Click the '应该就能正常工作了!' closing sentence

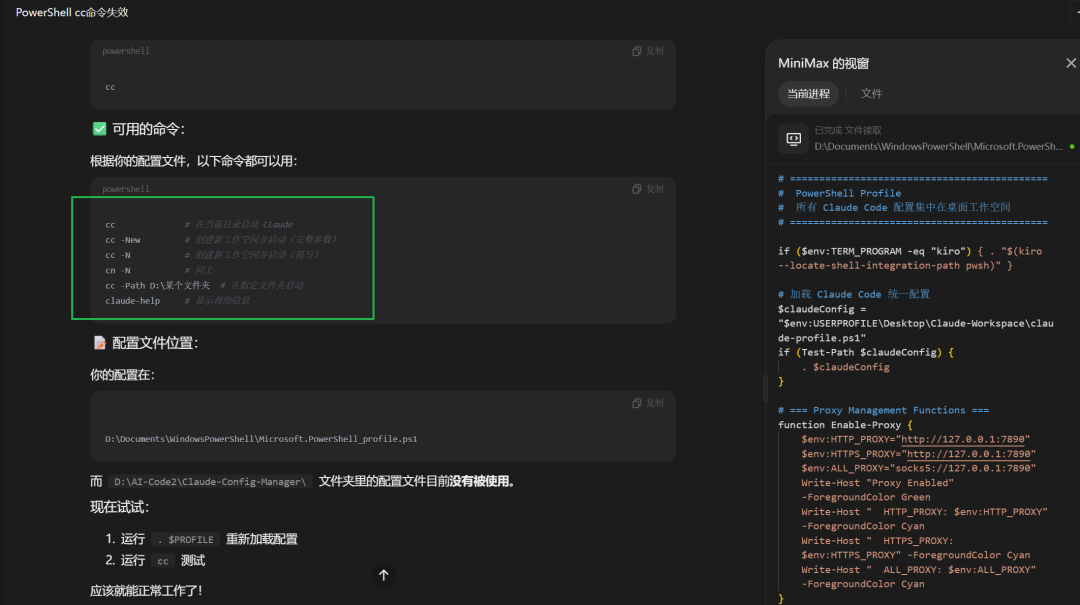(x=146, y=591)
